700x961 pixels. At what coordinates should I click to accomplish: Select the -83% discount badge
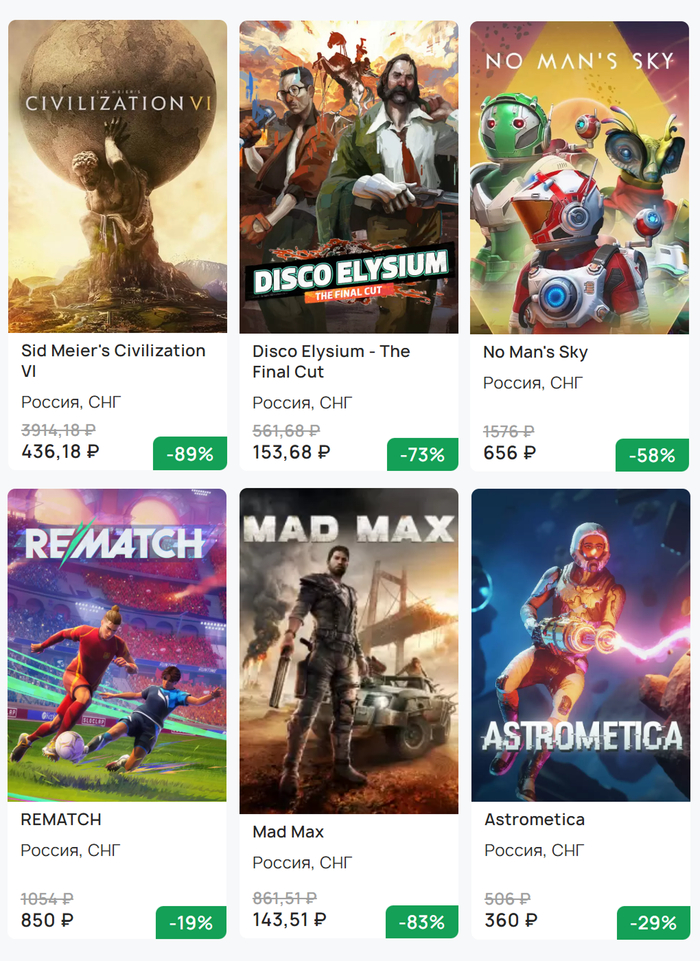point(422,922)
